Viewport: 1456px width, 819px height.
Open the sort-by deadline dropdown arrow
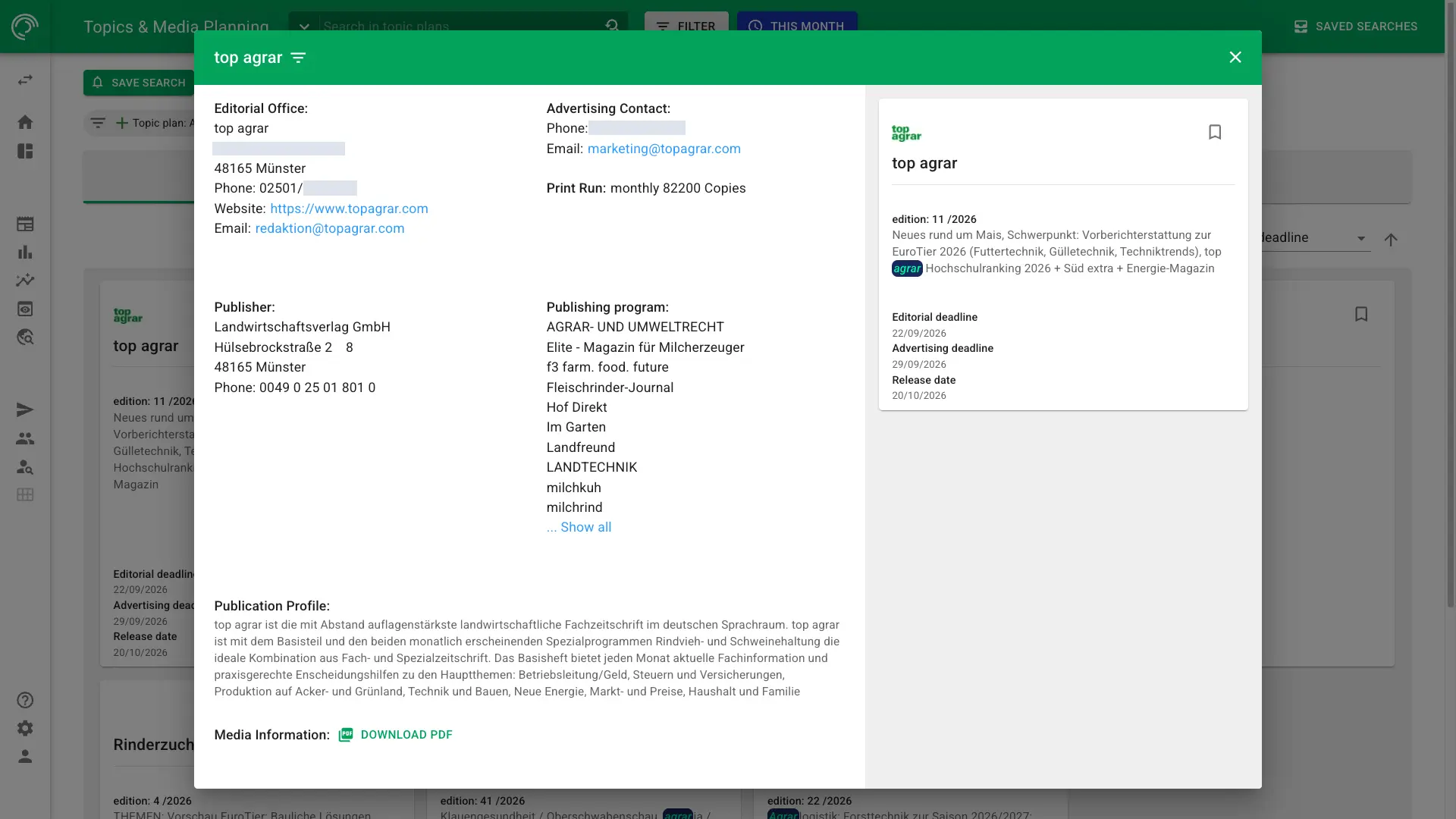[x=1361, y=238]
